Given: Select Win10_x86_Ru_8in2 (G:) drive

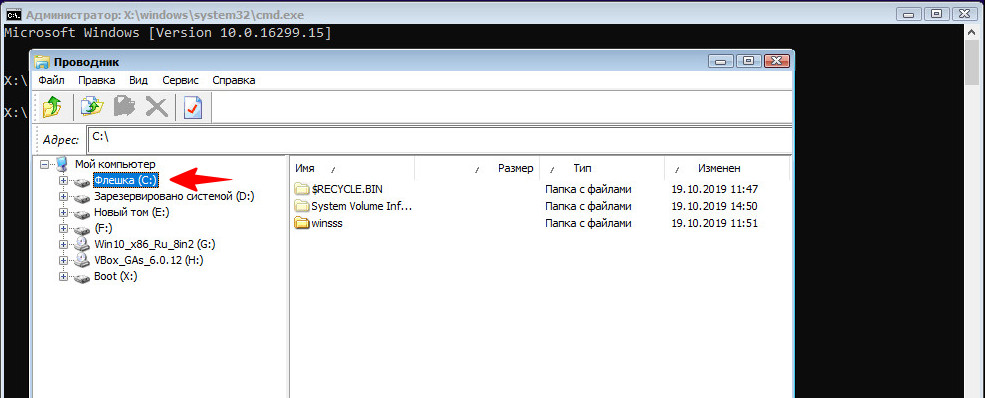Looking at the screenshot, I should click(x=155, y=244).
